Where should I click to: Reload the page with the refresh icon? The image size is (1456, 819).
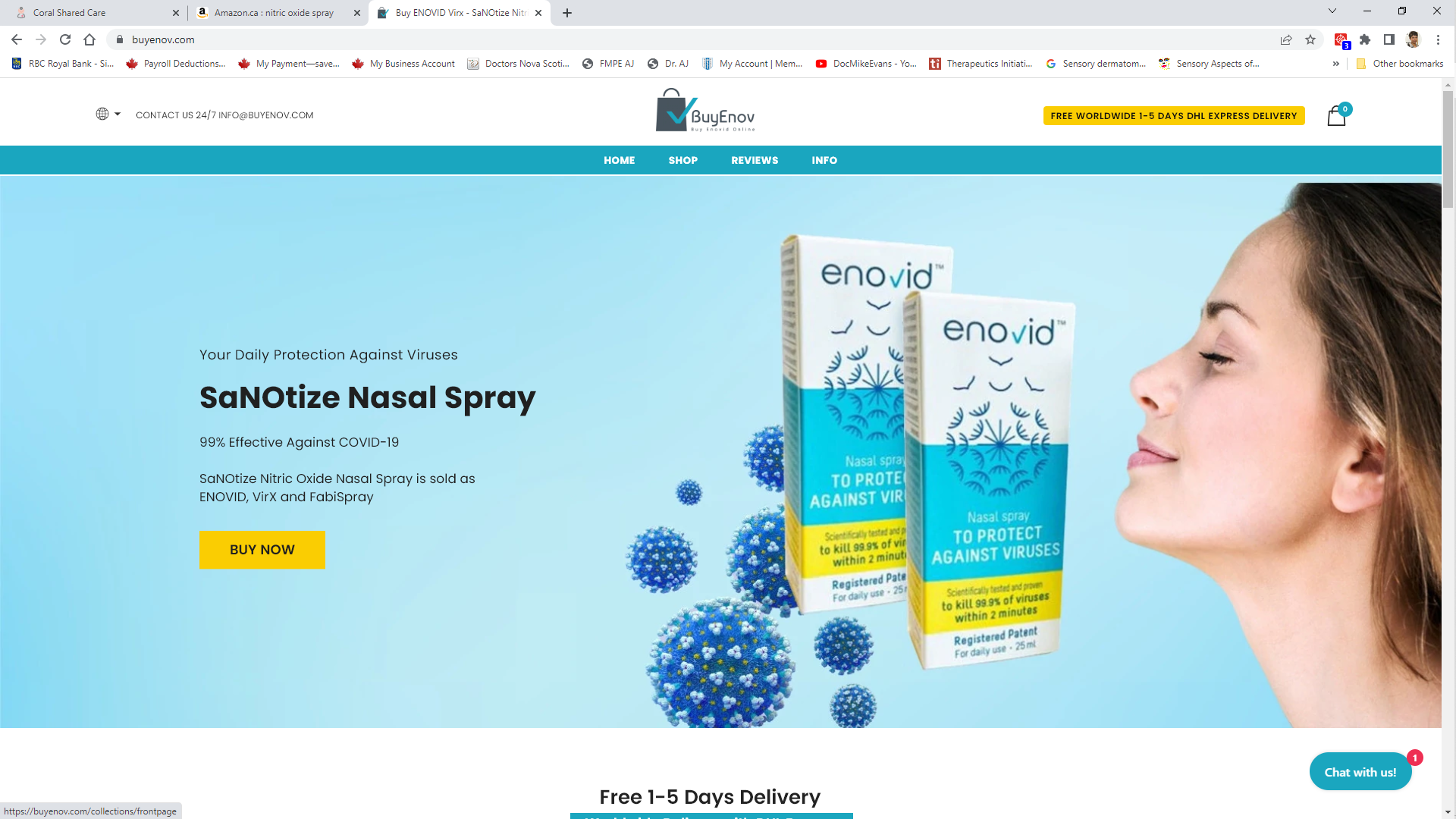point(65,39)
